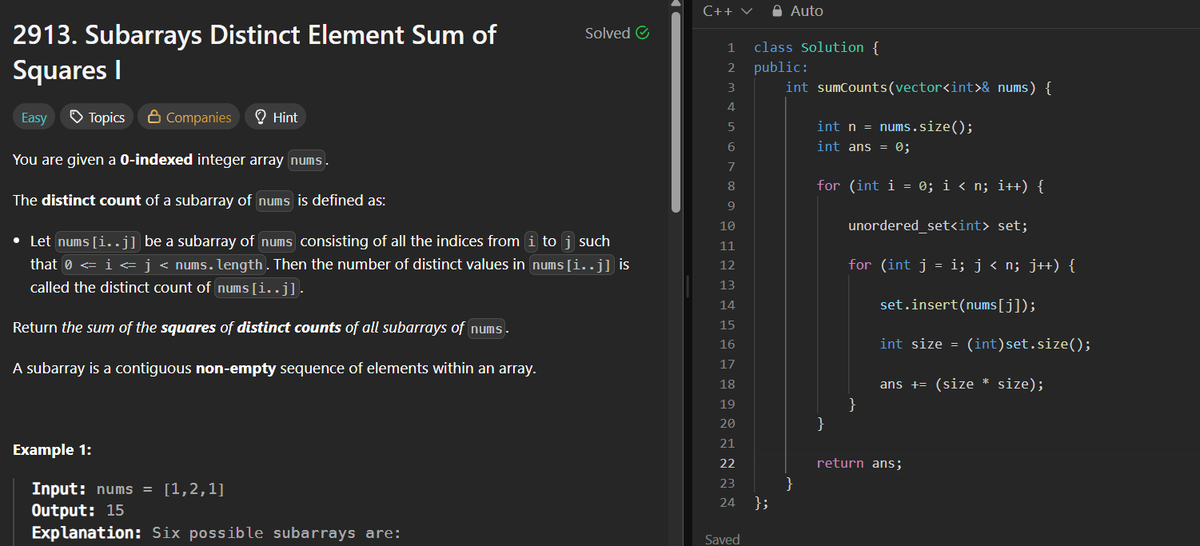The image size is (1200, 546).
Task: Click line number 24 in the gutter
Action: (728, 502)
